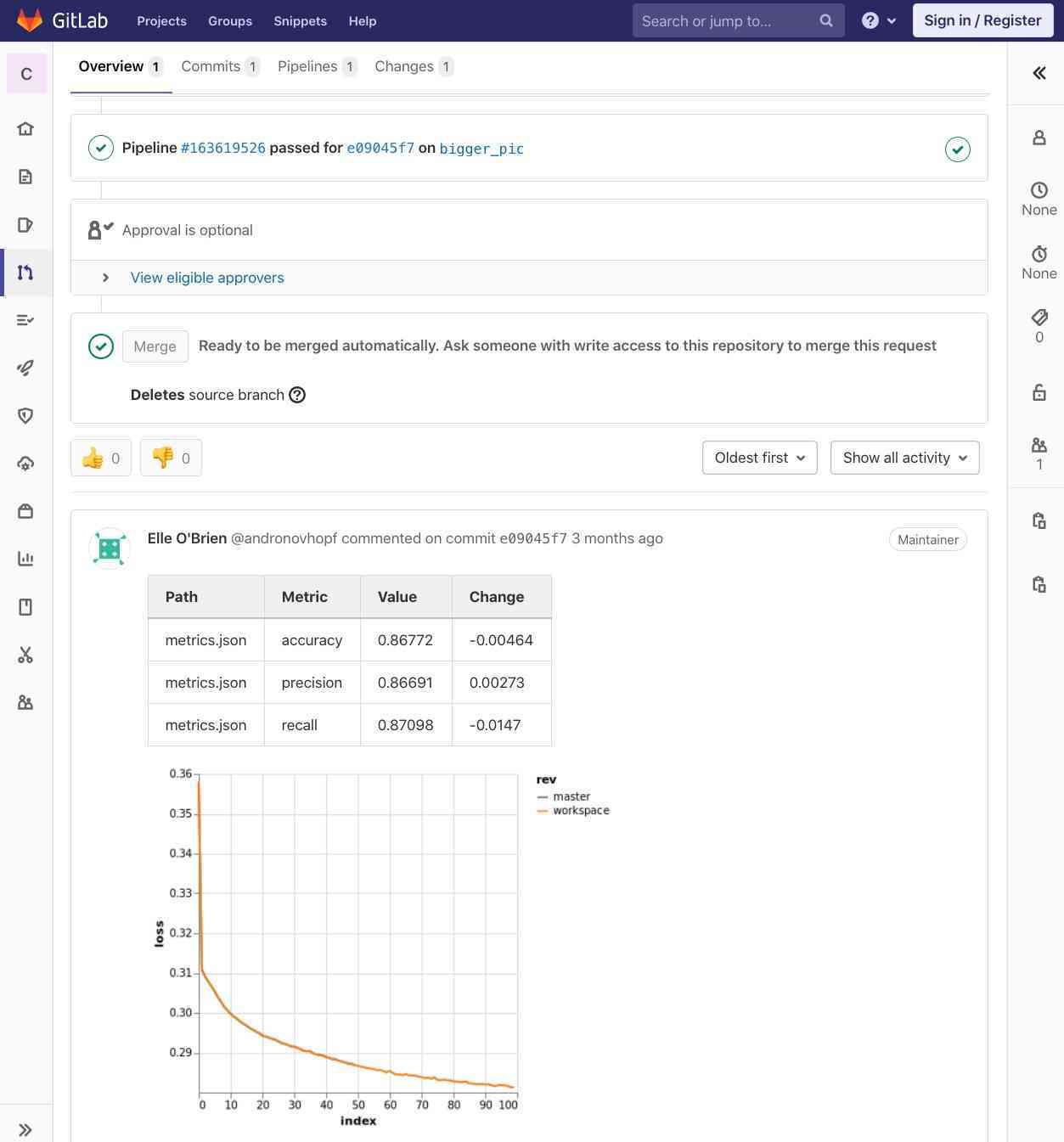Screen dimensions: 1064x1142
Task: Click accuracy value 0.86772 cell
Action: point(406,640)
